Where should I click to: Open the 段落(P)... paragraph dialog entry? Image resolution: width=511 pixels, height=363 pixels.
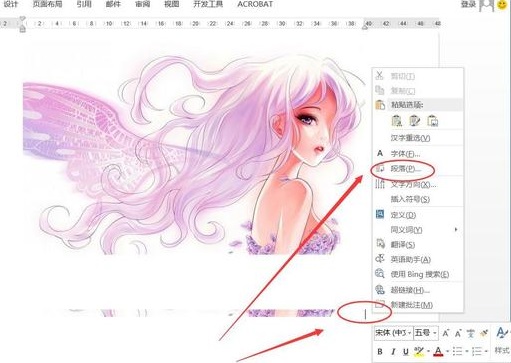pyautogui.click(x=417, y=169)
